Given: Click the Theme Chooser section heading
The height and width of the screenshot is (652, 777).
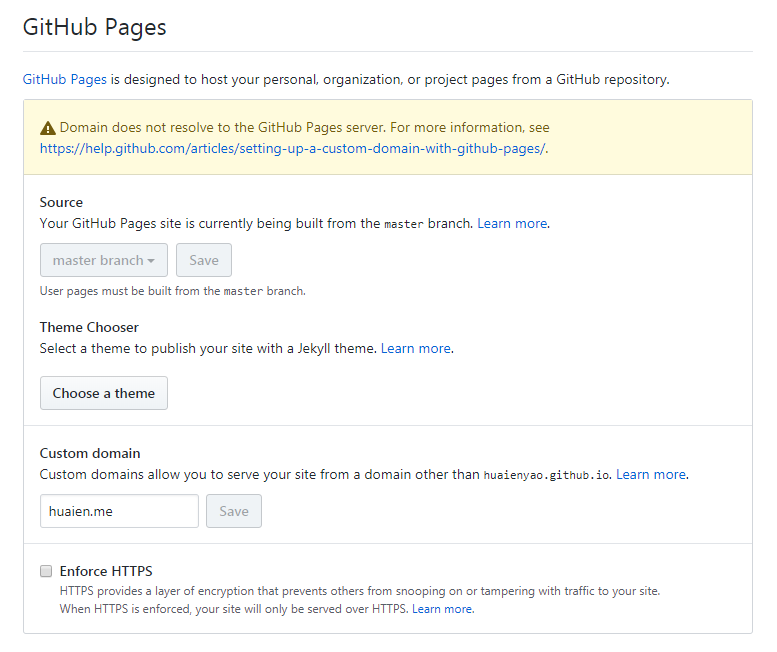Looking at the screenshot, I should click(89, 327).
